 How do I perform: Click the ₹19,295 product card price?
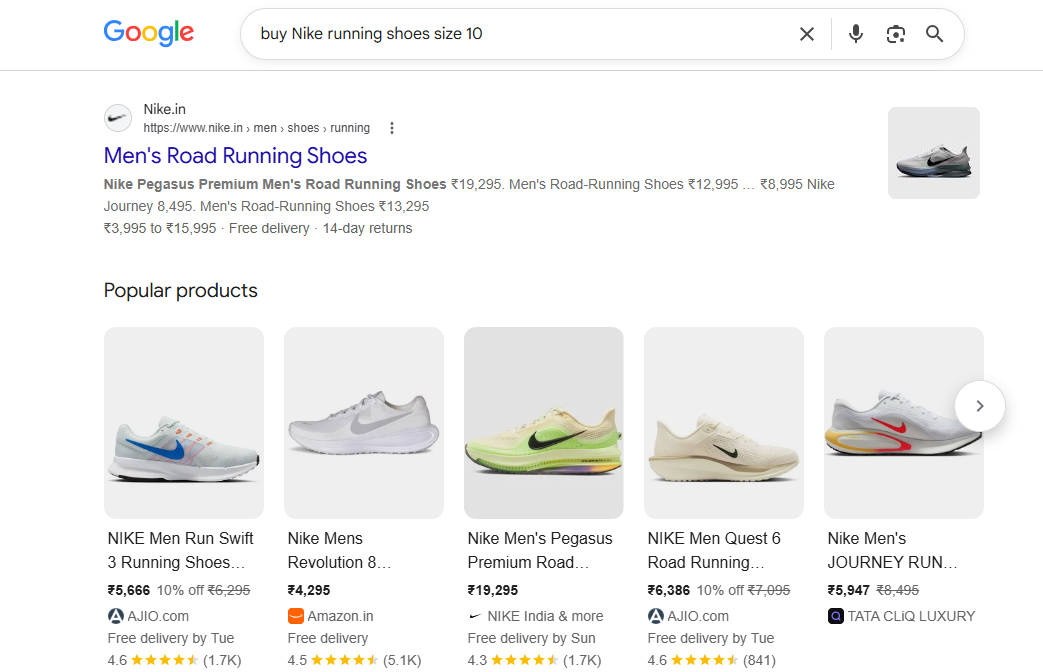coord(492,590)
